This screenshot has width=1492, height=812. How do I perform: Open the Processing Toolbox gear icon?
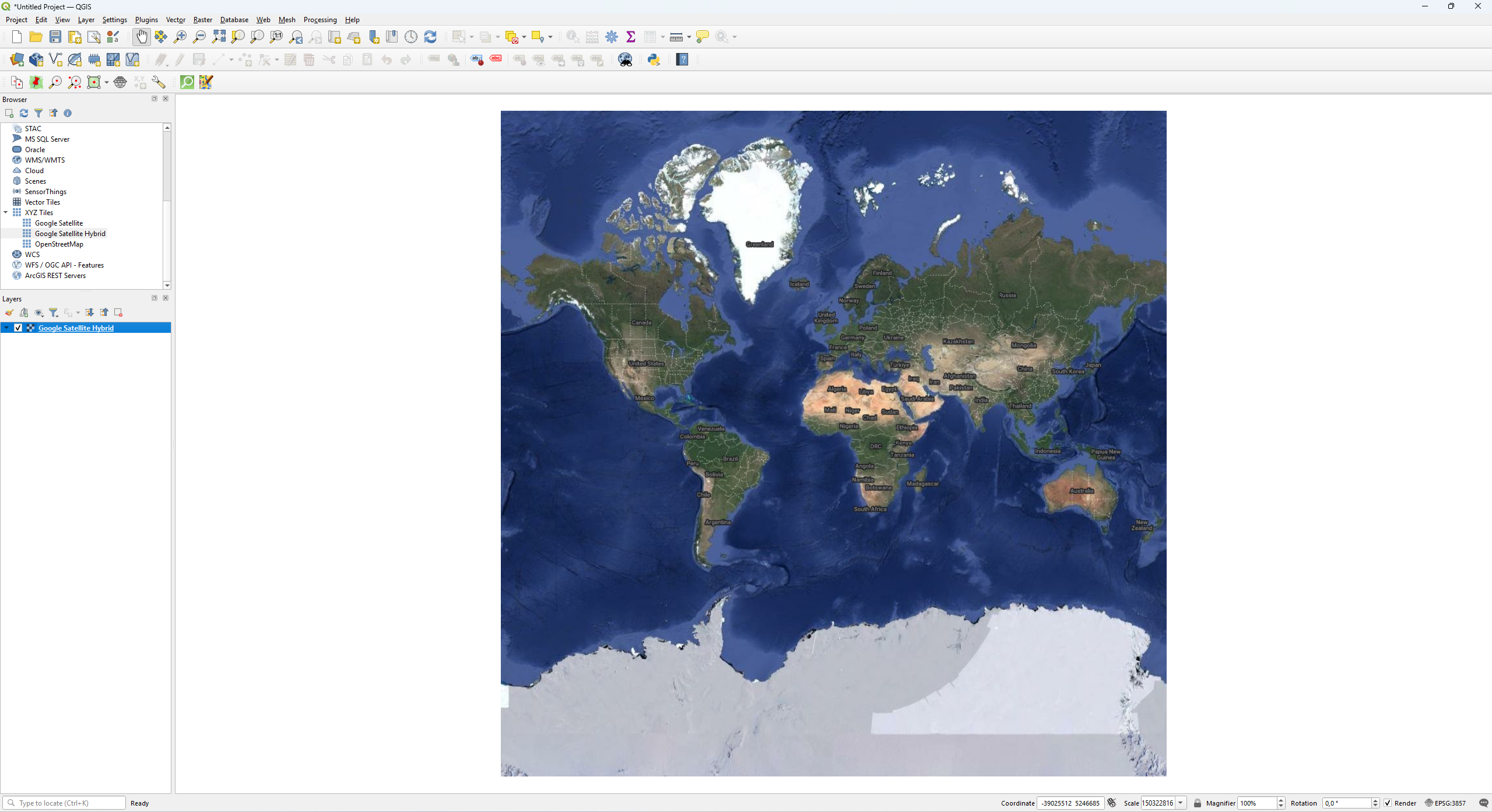tap(612, 37)
